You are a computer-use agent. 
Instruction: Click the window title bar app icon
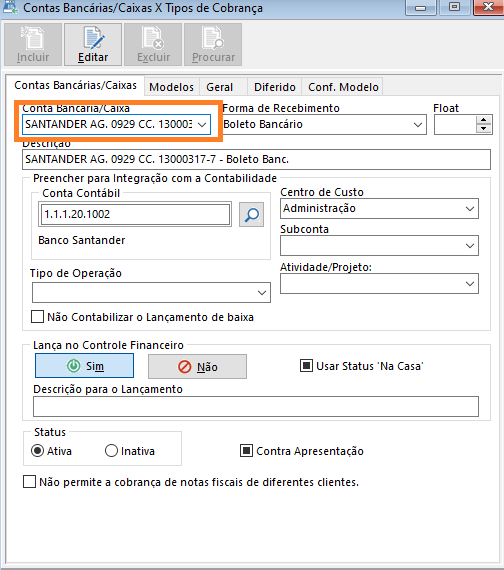10,7
